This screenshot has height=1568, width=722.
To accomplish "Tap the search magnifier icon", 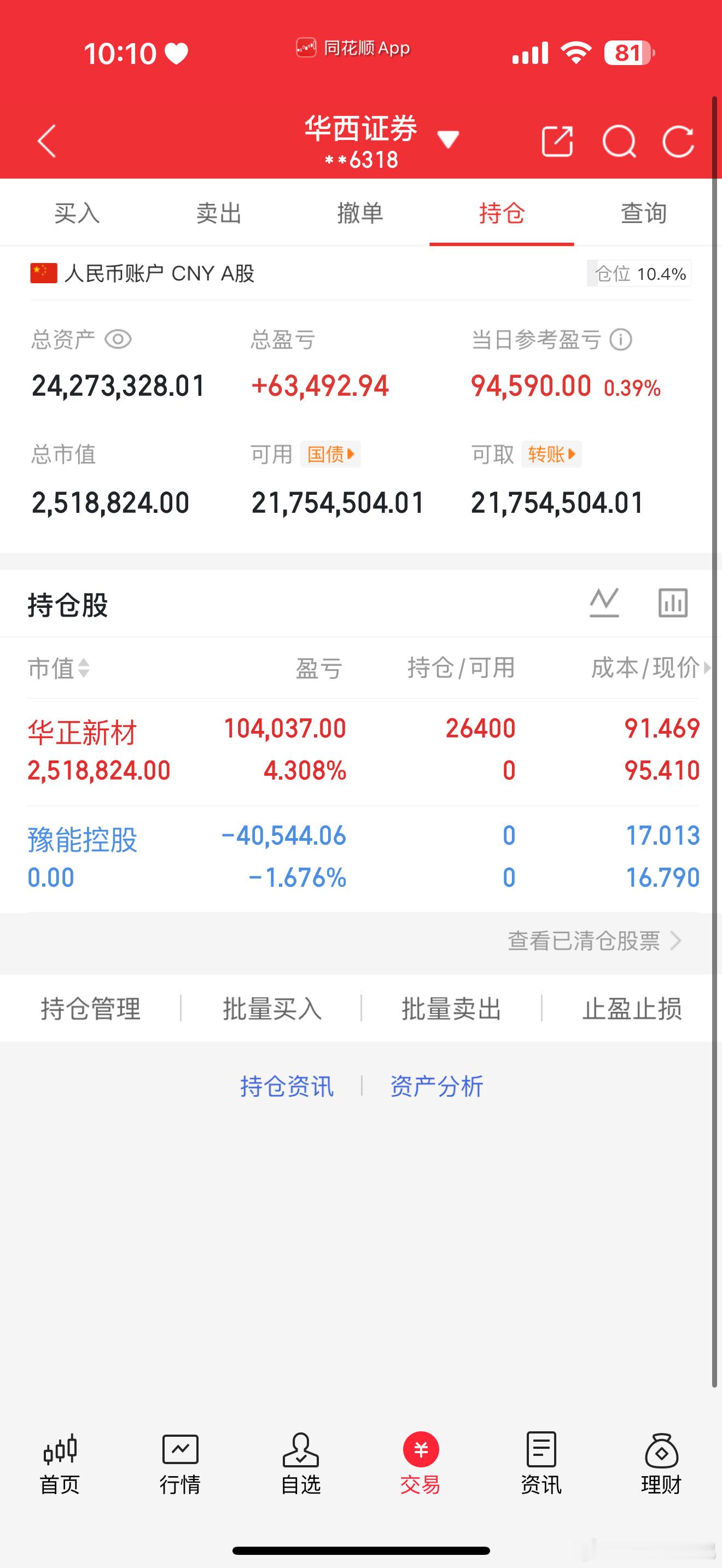I will (619, 142).
